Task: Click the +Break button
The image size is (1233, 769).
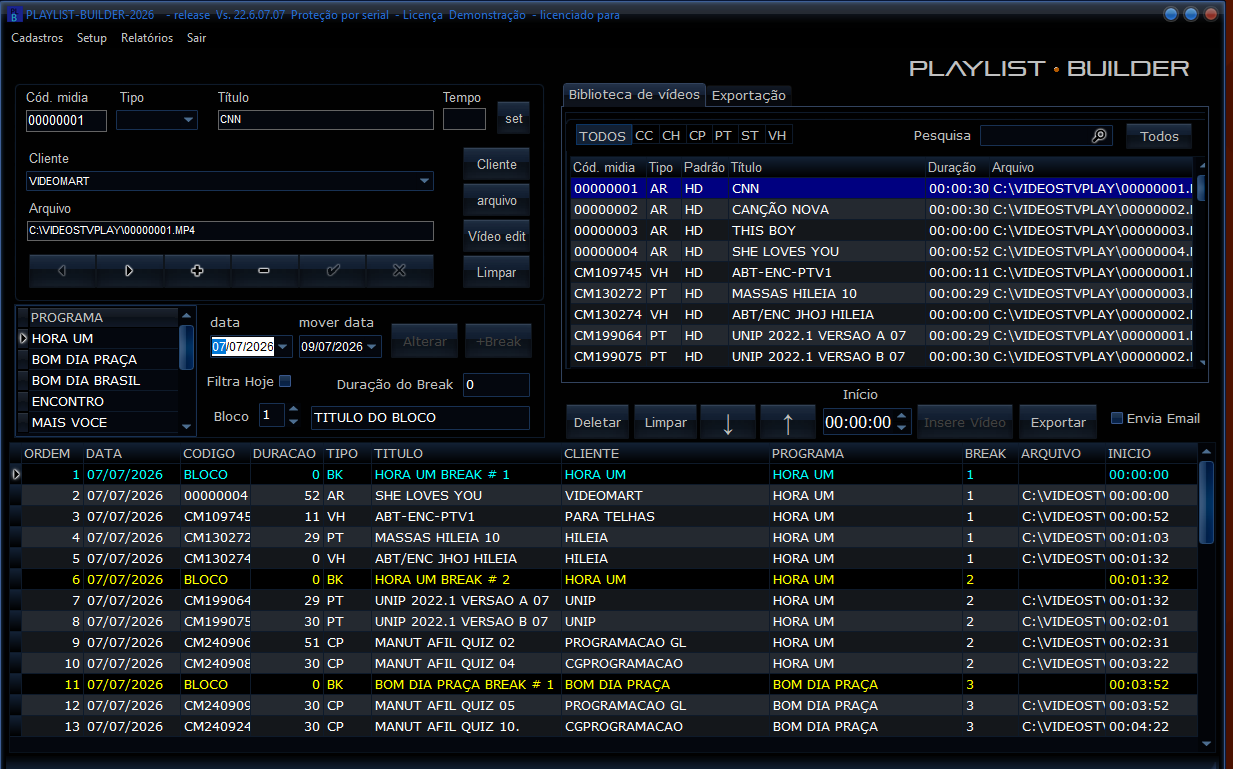Action: (498, 341)
